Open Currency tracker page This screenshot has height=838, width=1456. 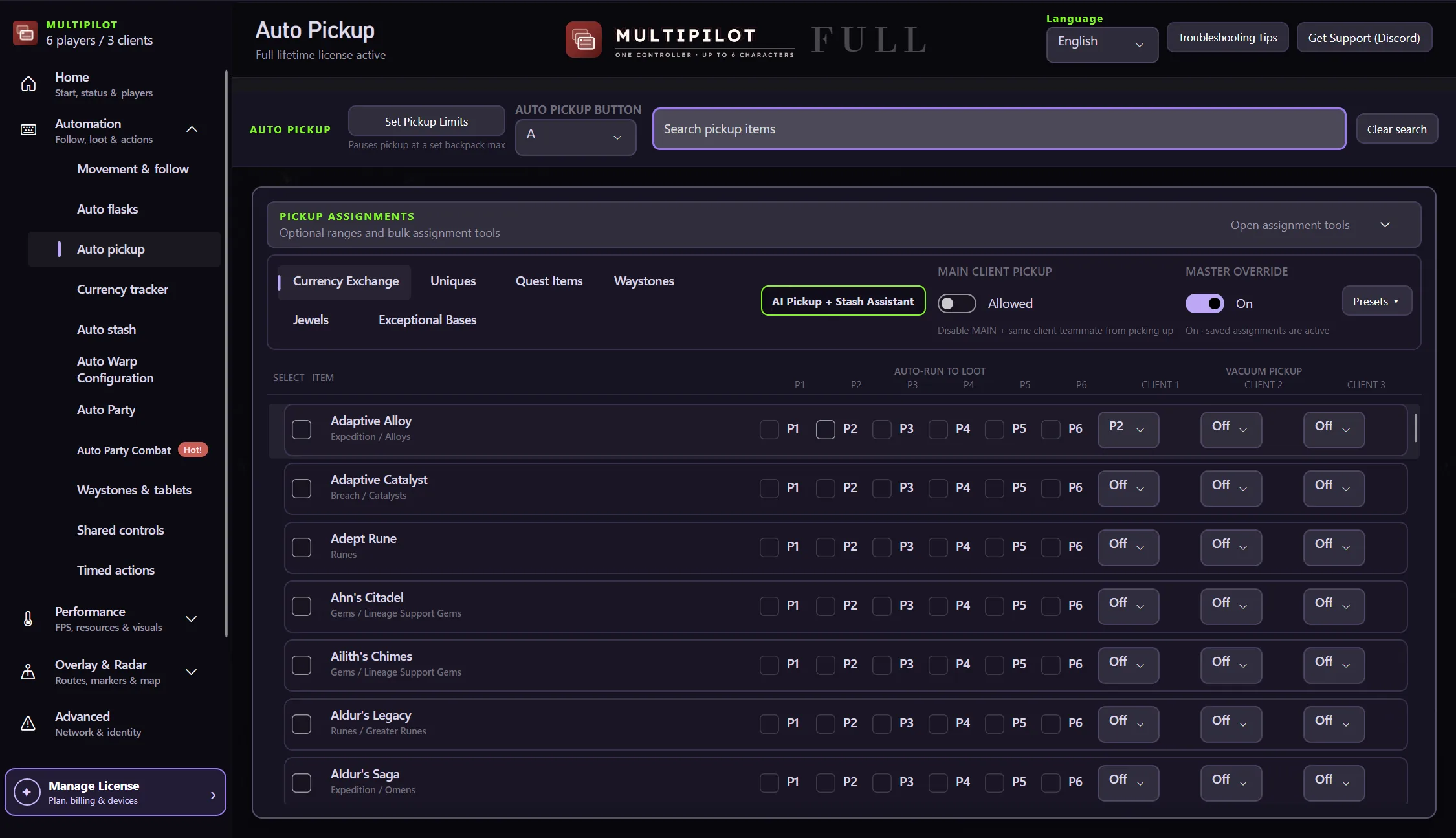tap(122, 290)
